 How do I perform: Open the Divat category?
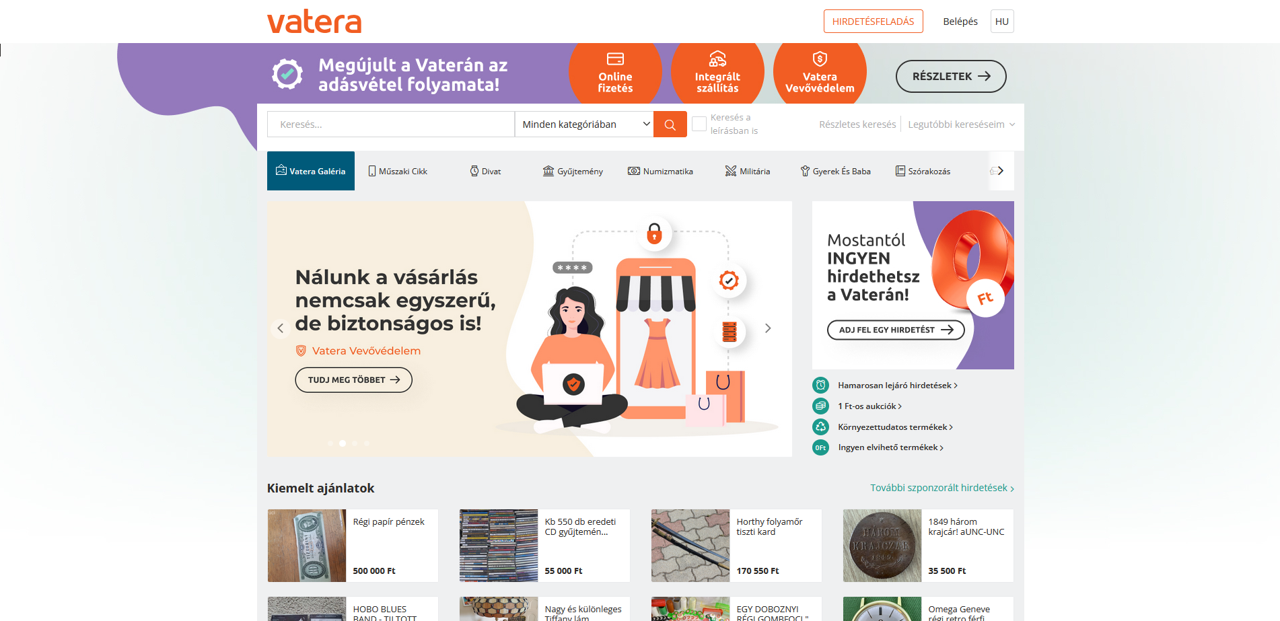[x=485, y=171]
